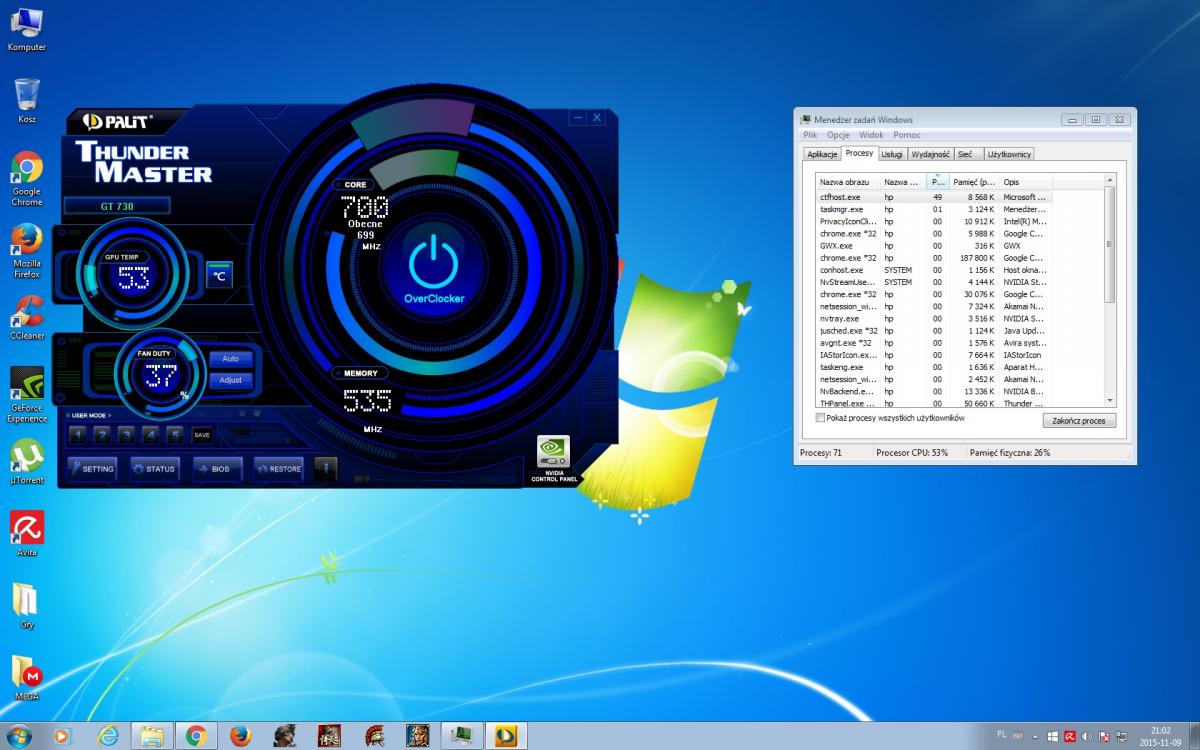Open the Kosz recycle bin icon
The height and width of the screenshot is (750, 1200).
point(27,101)
